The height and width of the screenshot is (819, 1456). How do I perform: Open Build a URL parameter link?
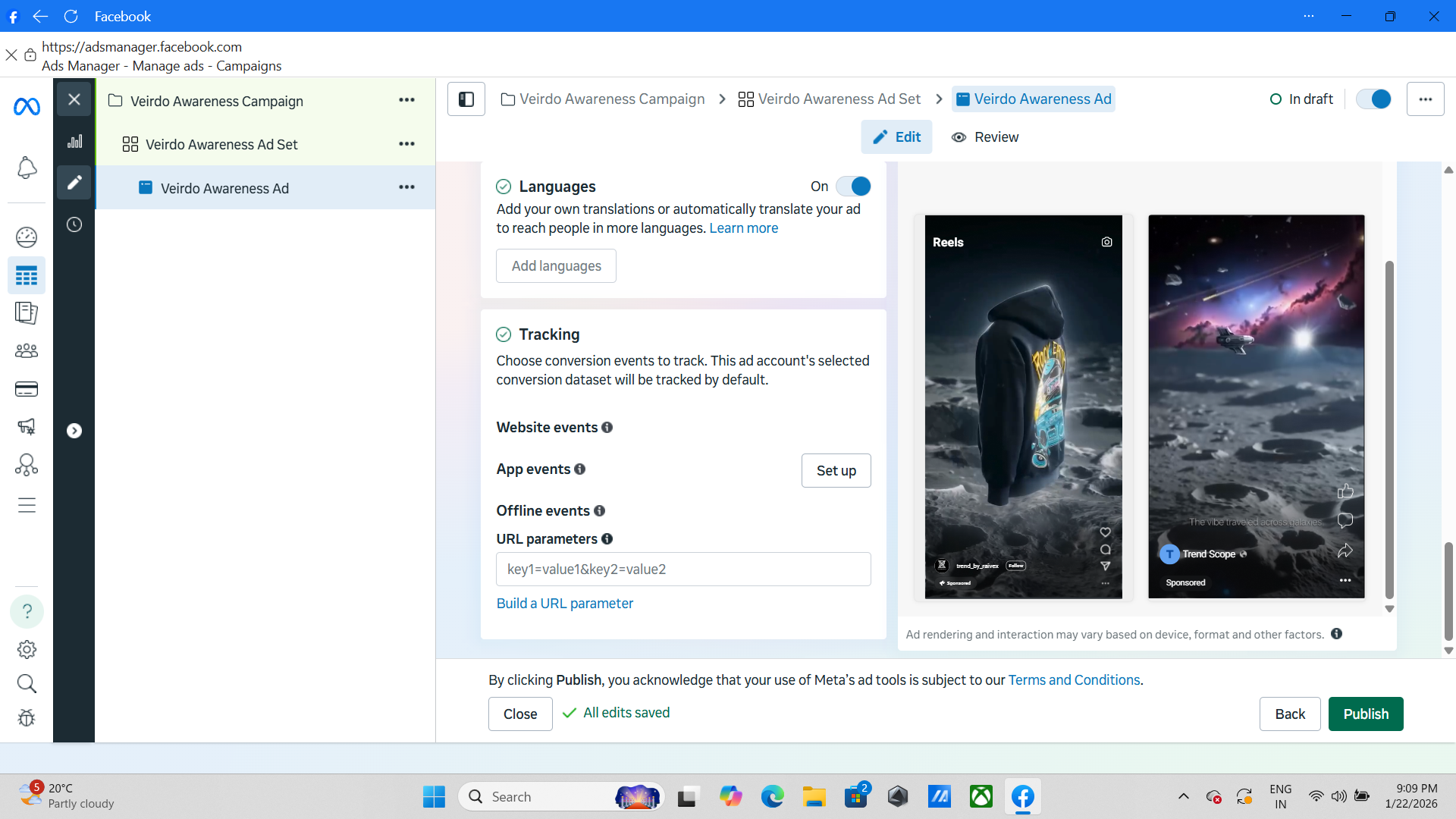(x=565, y=604)
